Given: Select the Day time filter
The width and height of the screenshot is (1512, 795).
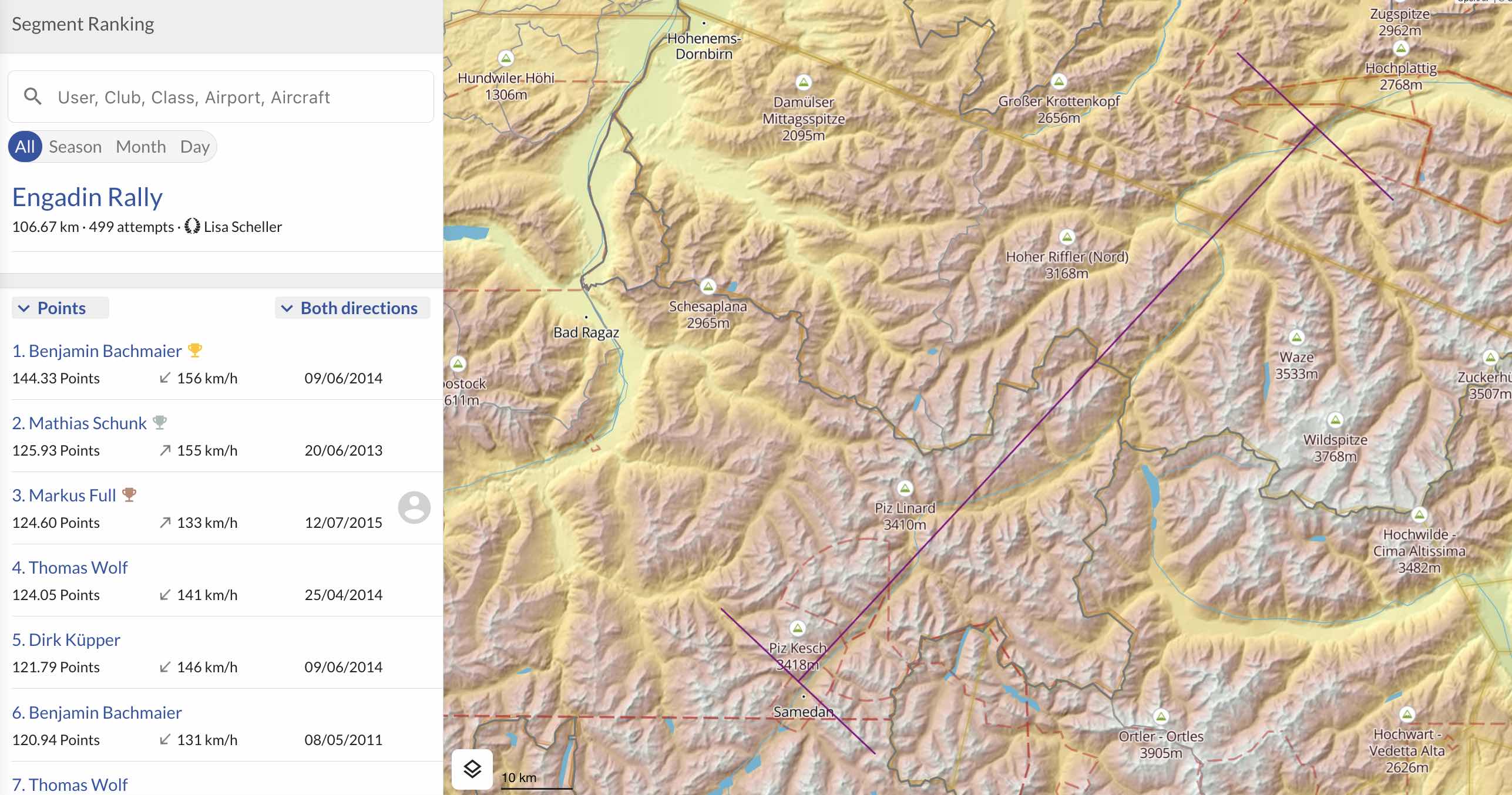Looking at the screenshot, I should click(x=195, y=146).
